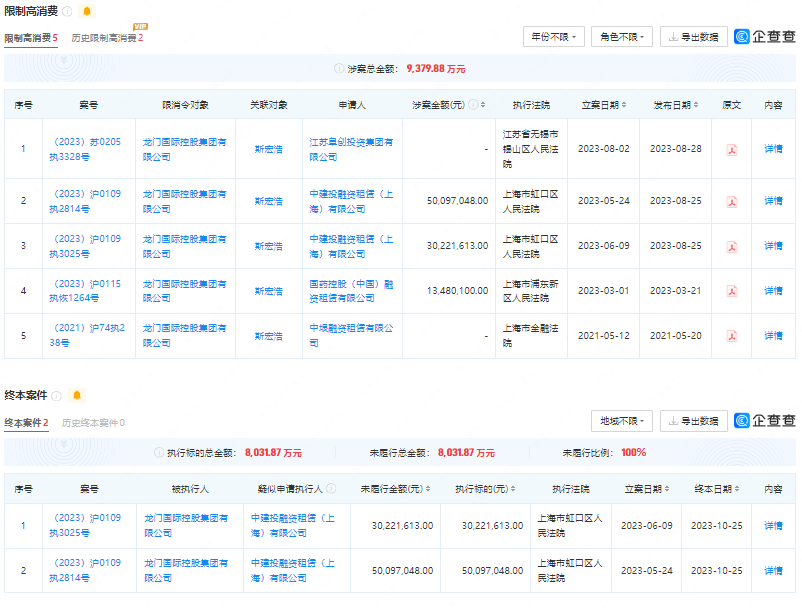Switch to 历史限制高消费 tab
Image resolution: width=802 pixels, height=608 pixels.
point(107,38)
